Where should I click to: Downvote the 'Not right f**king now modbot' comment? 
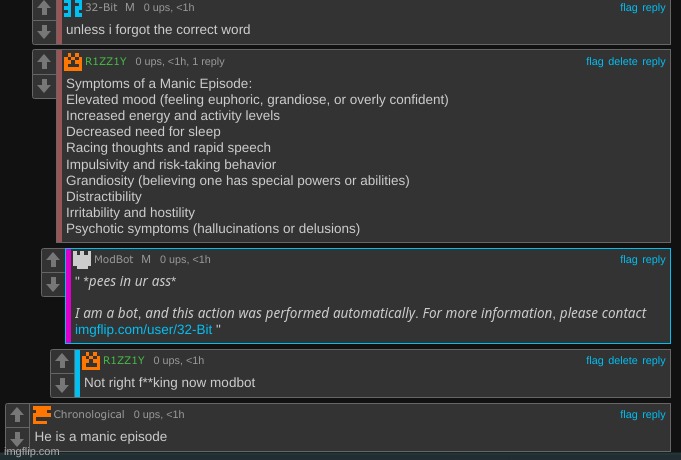62,385
